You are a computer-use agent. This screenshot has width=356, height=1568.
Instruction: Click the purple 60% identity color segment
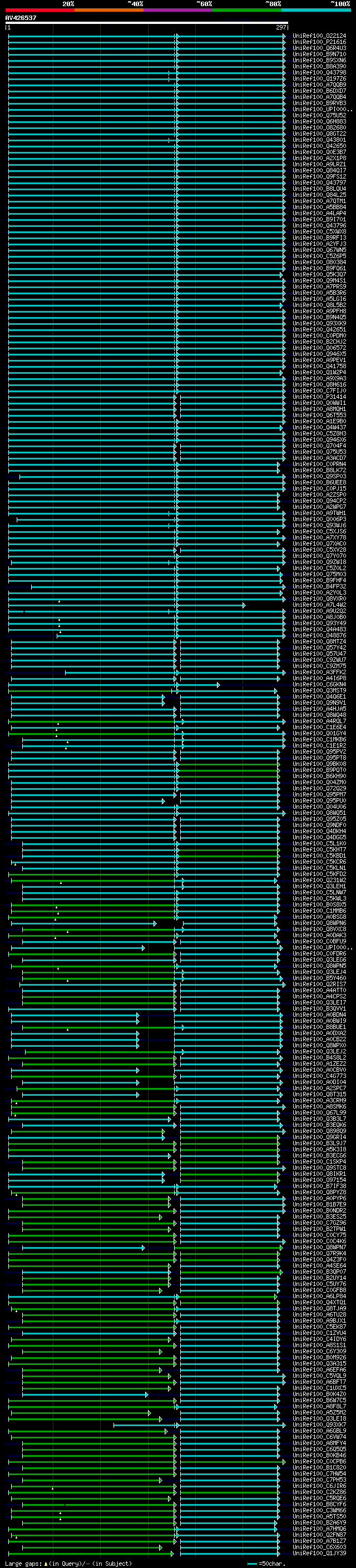click(x=177, y=10)
